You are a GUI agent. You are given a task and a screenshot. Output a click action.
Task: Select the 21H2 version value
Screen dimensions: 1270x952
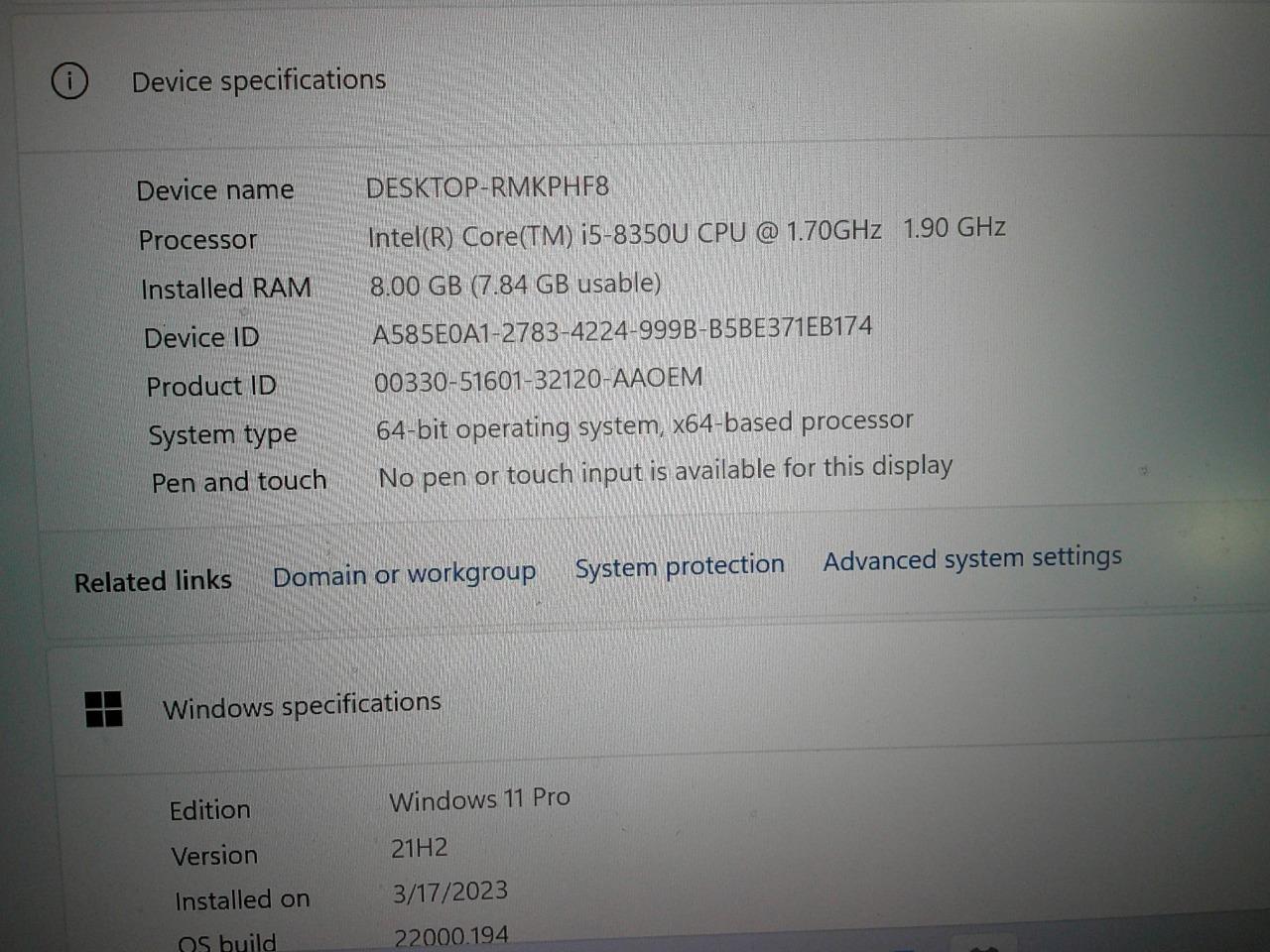[x=419, y=848]
